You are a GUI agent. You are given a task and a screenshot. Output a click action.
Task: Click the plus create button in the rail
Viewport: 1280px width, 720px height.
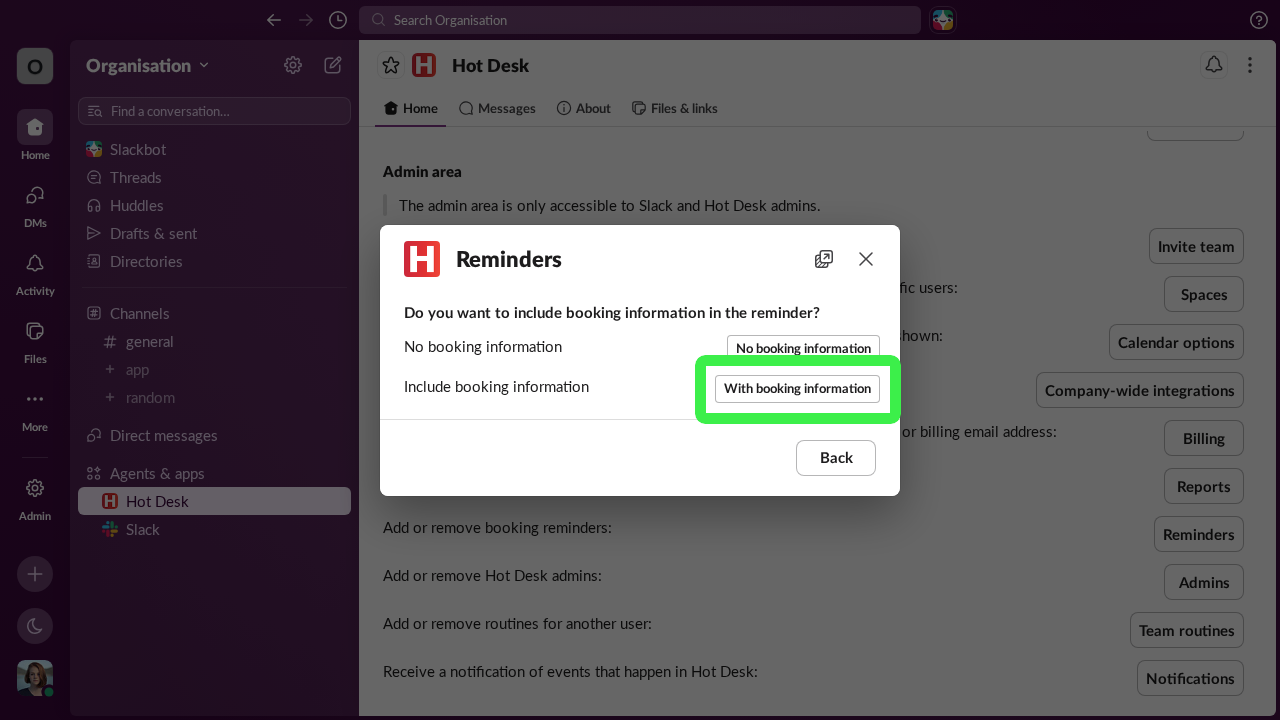[x=35, y=574]
